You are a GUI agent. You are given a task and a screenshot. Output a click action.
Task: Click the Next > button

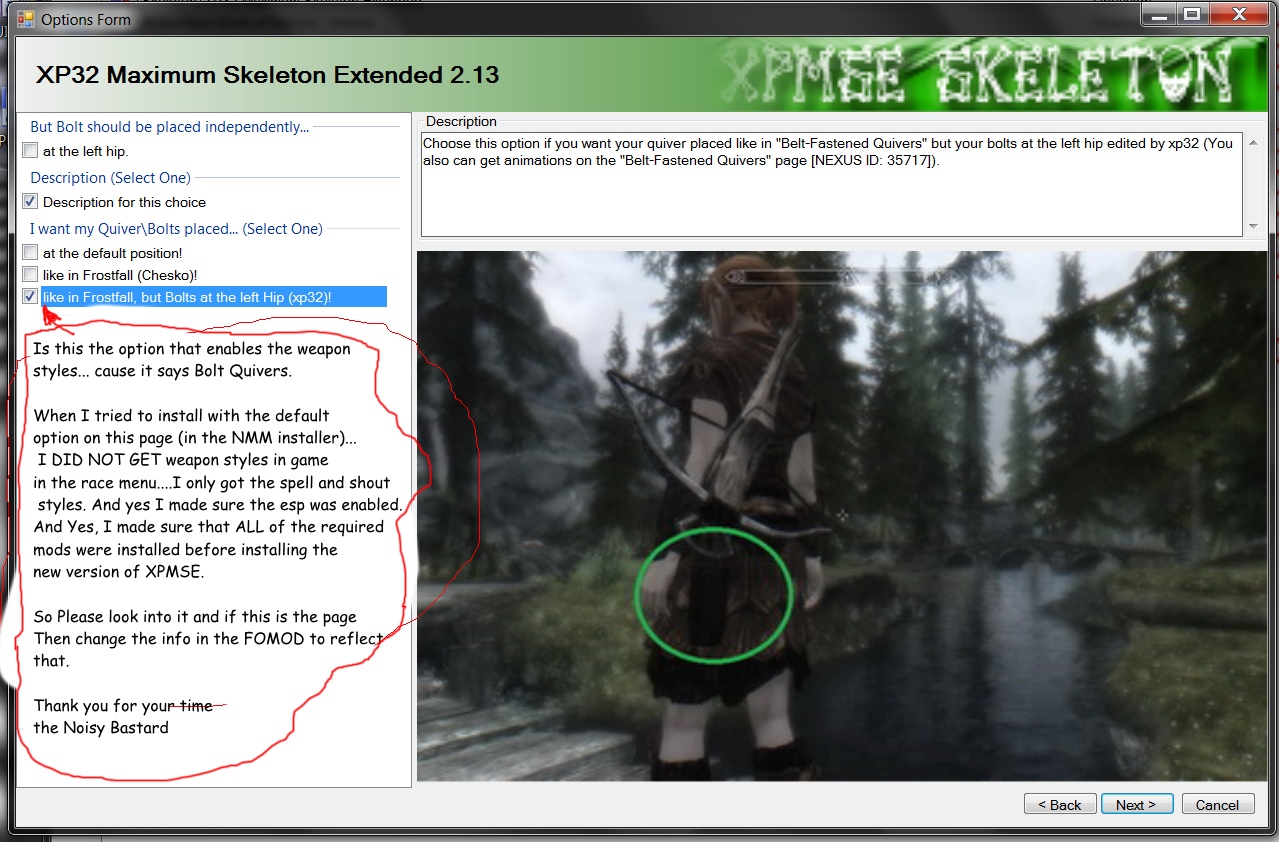[1136, 803]
